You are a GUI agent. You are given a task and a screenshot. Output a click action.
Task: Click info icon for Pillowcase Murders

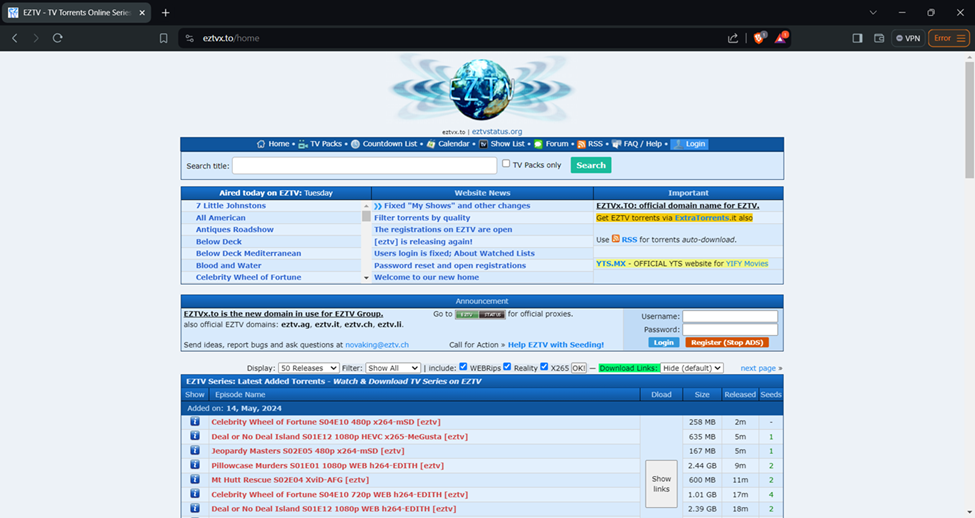point(195,465)
